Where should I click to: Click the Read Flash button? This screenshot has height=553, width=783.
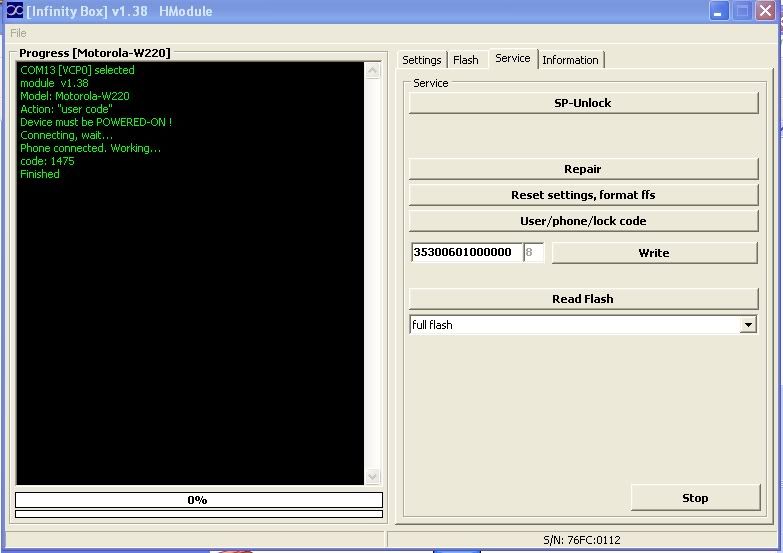(x=583, y=299)
